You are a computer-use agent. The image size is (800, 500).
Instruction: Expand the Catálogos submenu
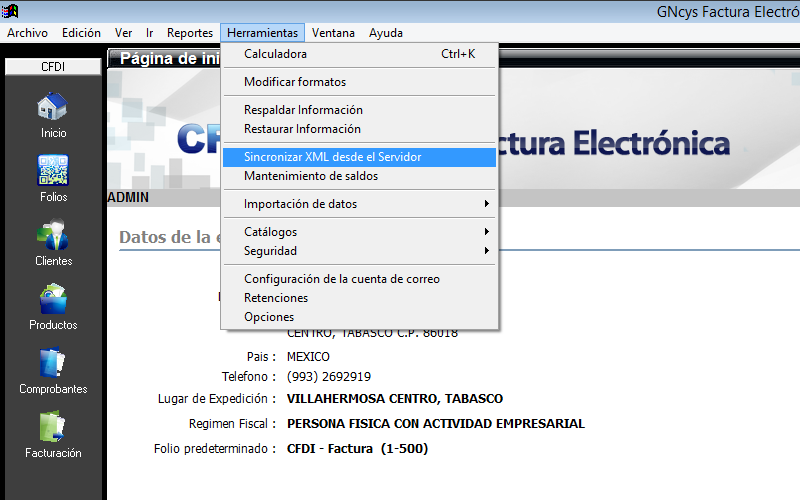(x=359, y=232)
